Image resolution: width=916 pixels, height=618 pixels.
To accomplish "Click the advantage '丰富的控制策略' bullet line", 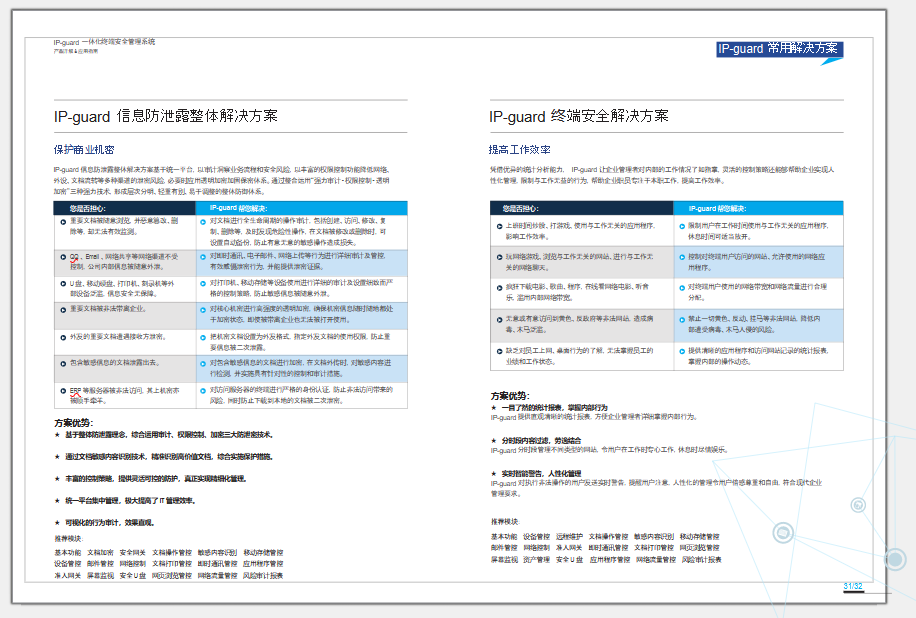I will [x=151, y=479].
